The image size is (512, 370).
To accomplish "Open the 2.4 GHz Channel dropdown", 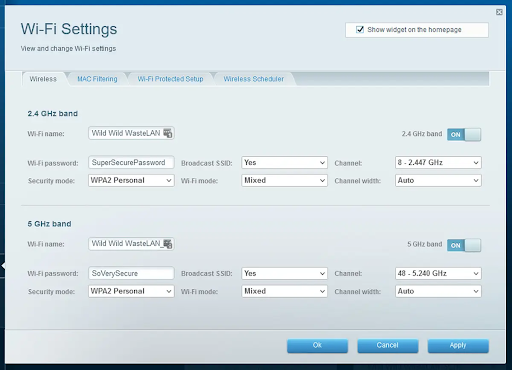I will tap(438, 163).
